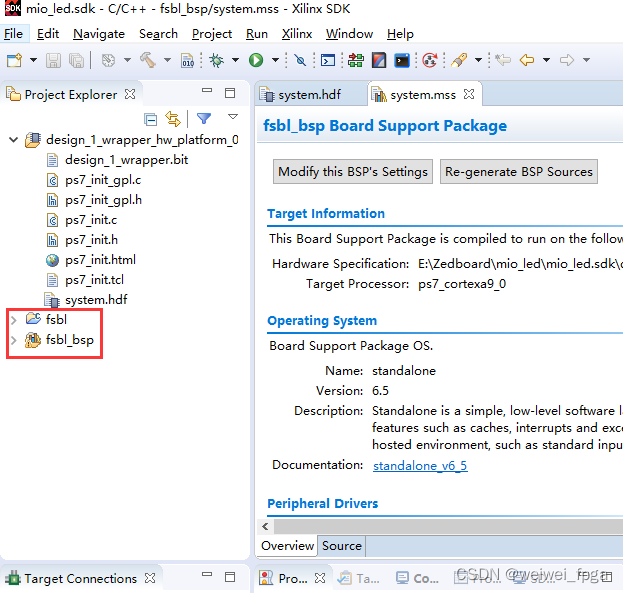Expand the fsbl_bsp project node
This screenshot has height=593, width=623.
tap(14, 340)
